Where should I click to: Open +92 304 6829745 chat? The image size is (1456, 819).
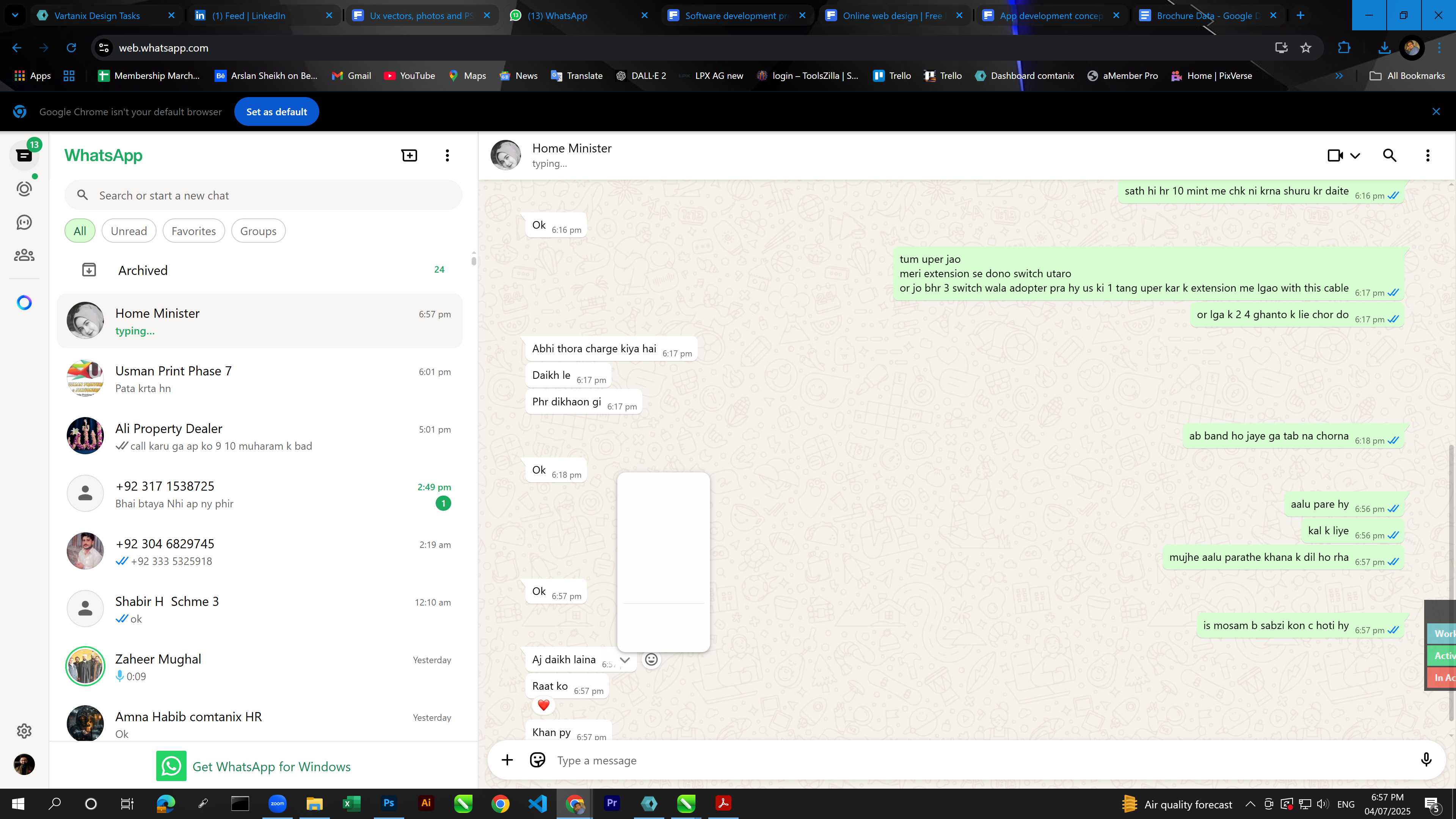pos(260,552)
